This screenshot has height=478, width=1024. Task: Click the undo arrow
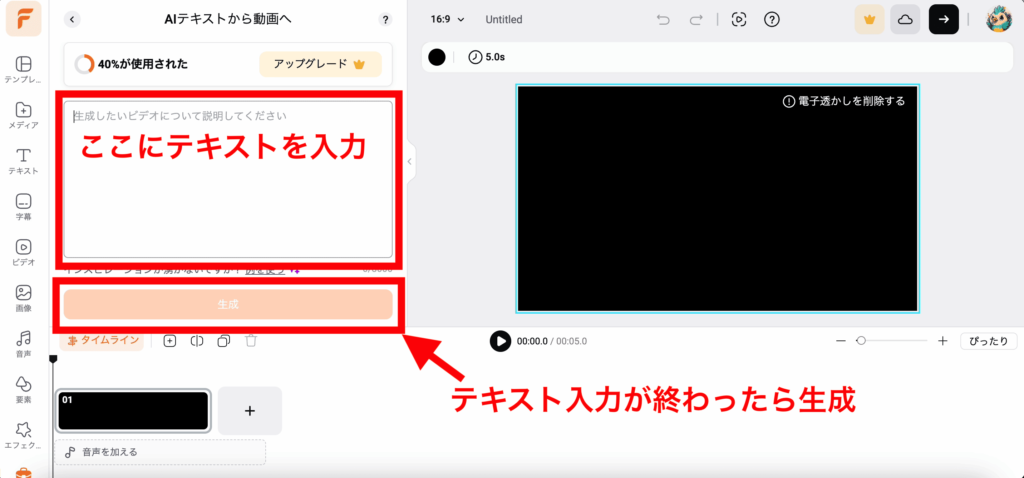[x=664, y=20]
